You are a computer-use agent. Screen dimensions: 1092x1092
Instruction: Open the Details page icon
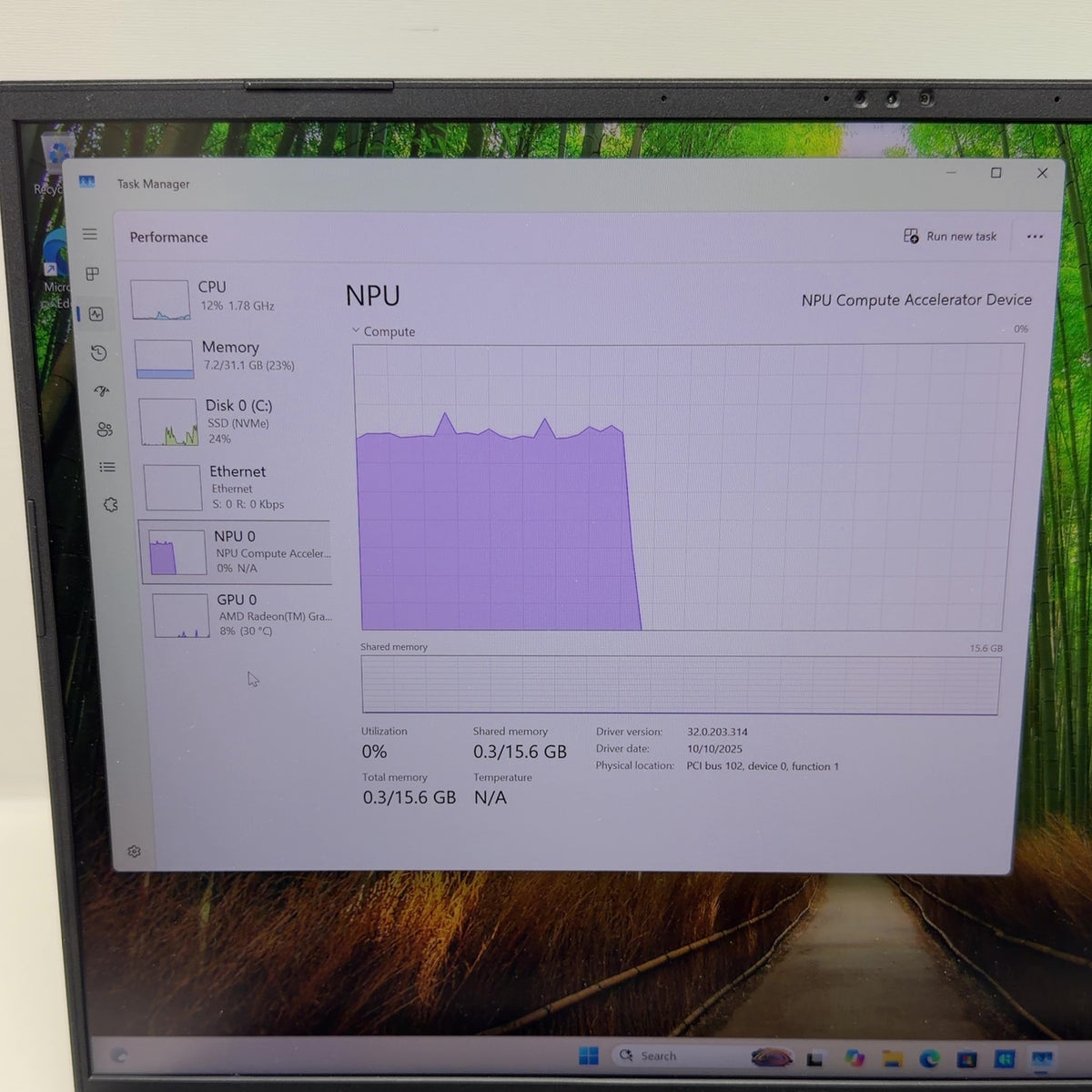[x=107, y=467]
